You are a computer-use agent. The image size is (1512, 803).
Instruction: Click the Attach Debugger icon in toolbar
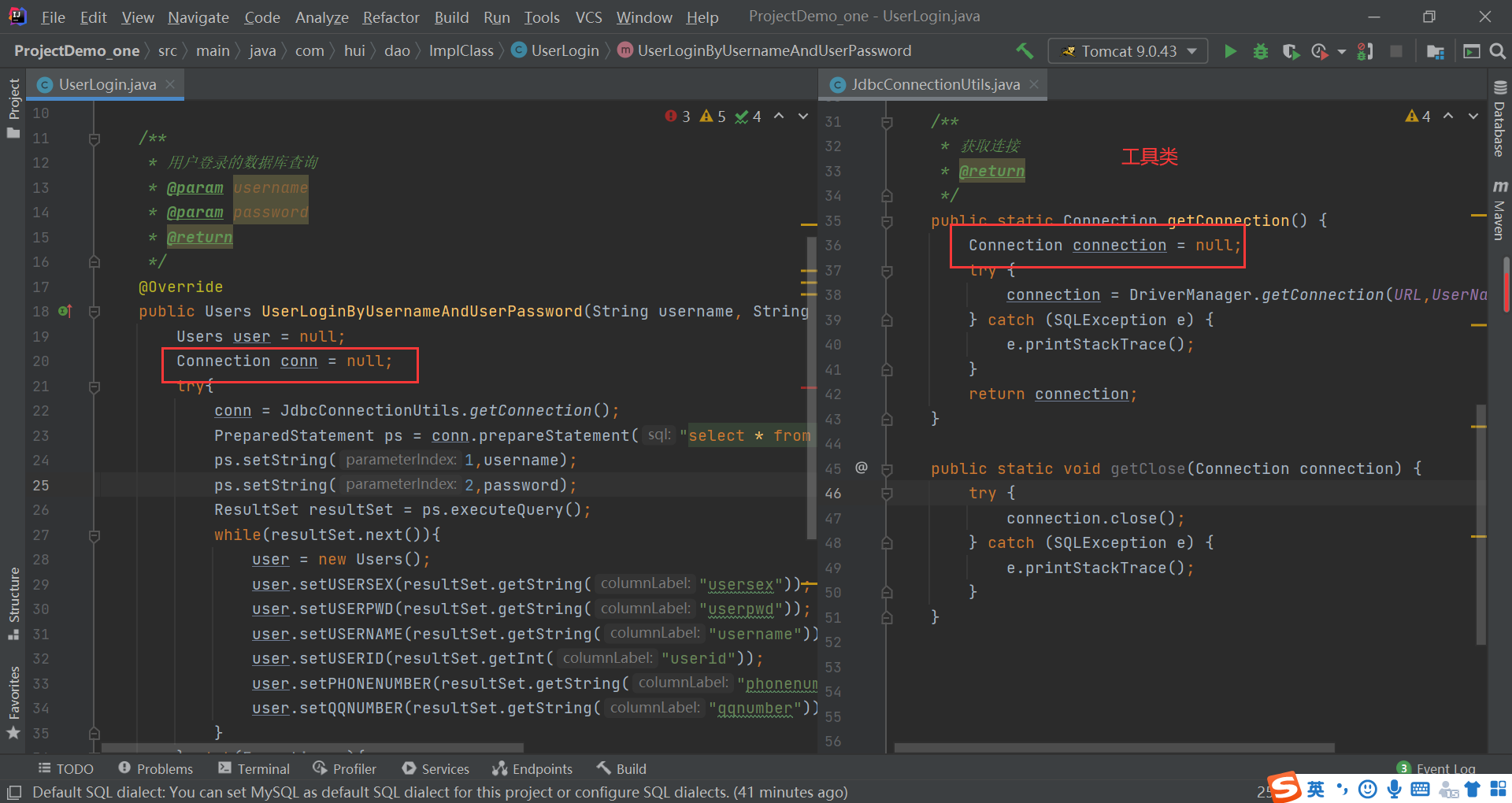pos(1366,51)
